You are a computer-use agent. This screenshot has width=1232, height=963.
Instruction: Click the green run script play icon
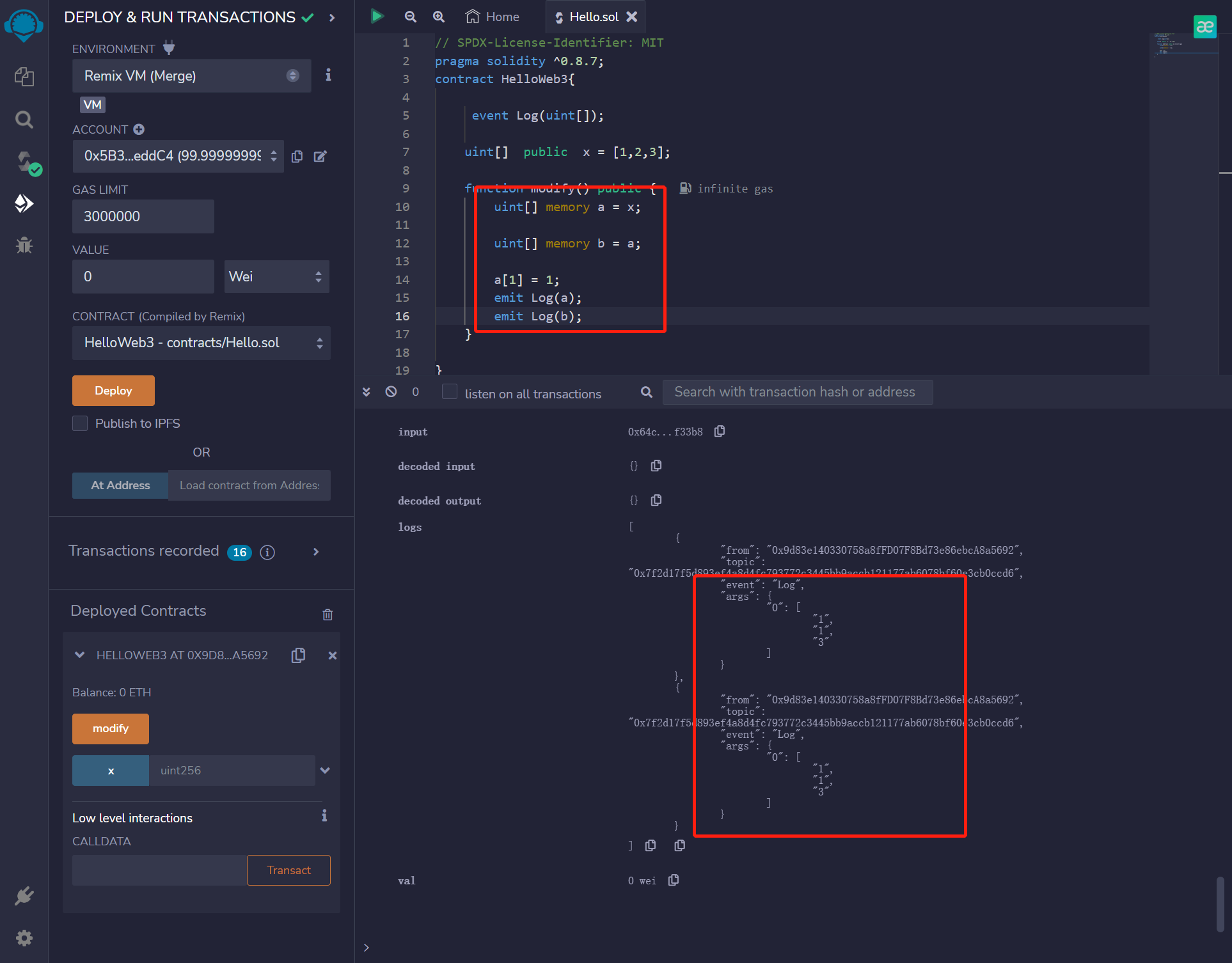(x=377, y=17)
